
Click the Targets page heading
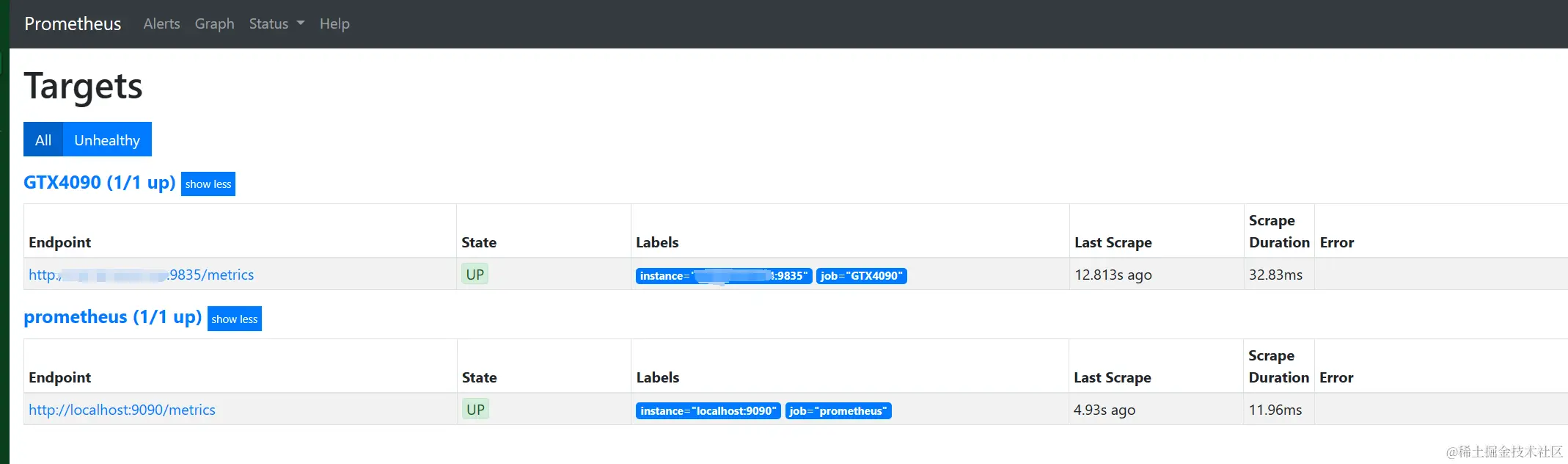tap(83, 86)
